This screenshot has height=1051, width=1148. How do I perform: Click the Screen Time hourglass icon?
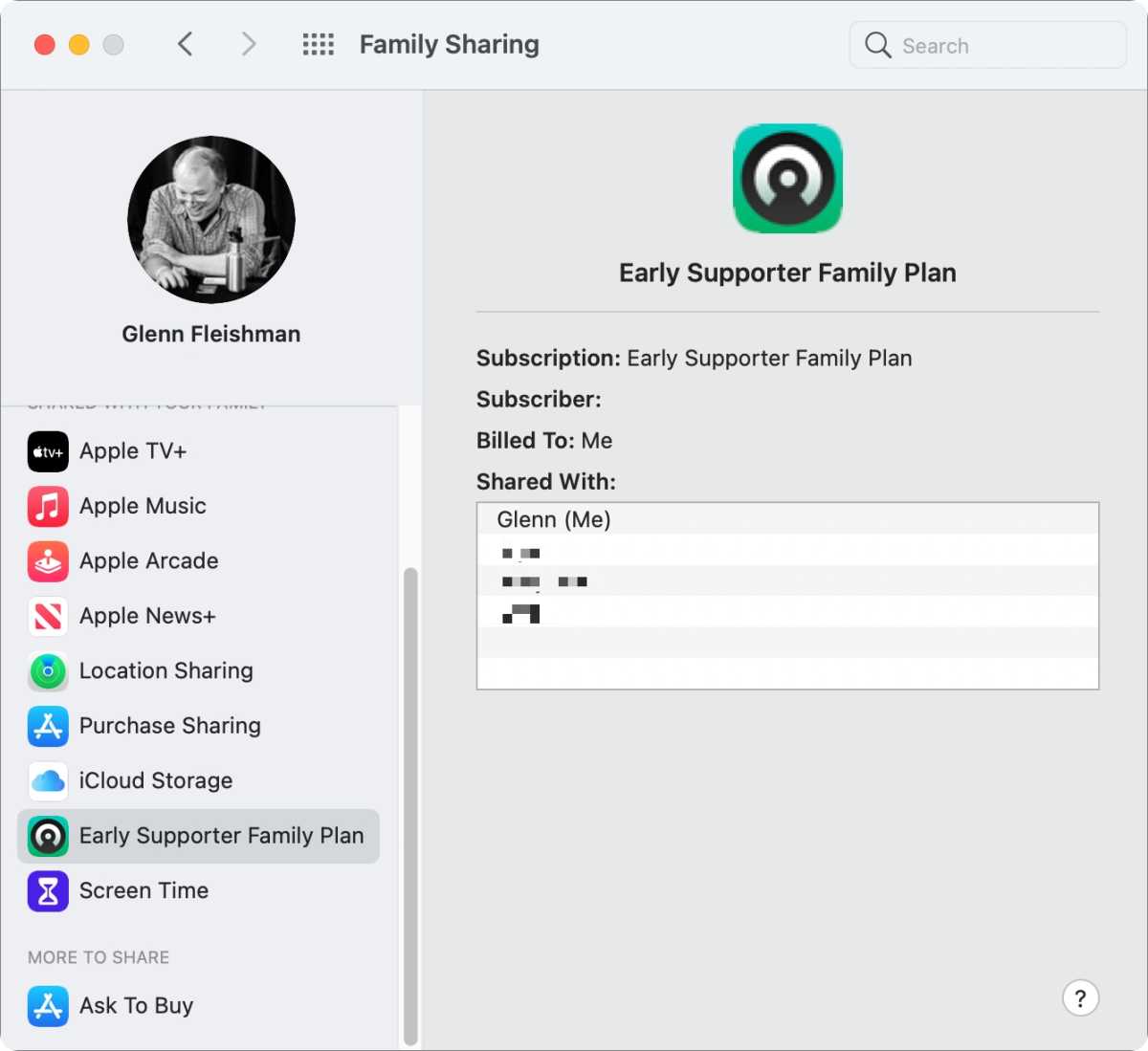[48, 891]
